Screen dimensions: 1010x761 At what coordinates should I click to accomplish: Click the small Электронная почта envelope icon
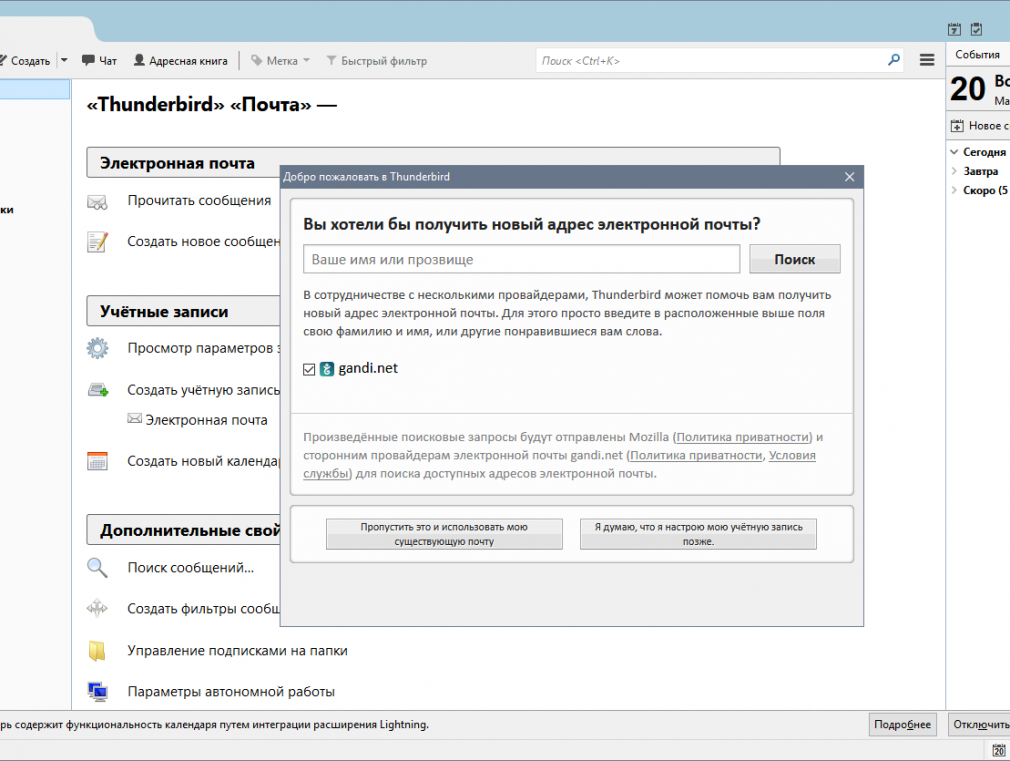click(x=134, y=419)
